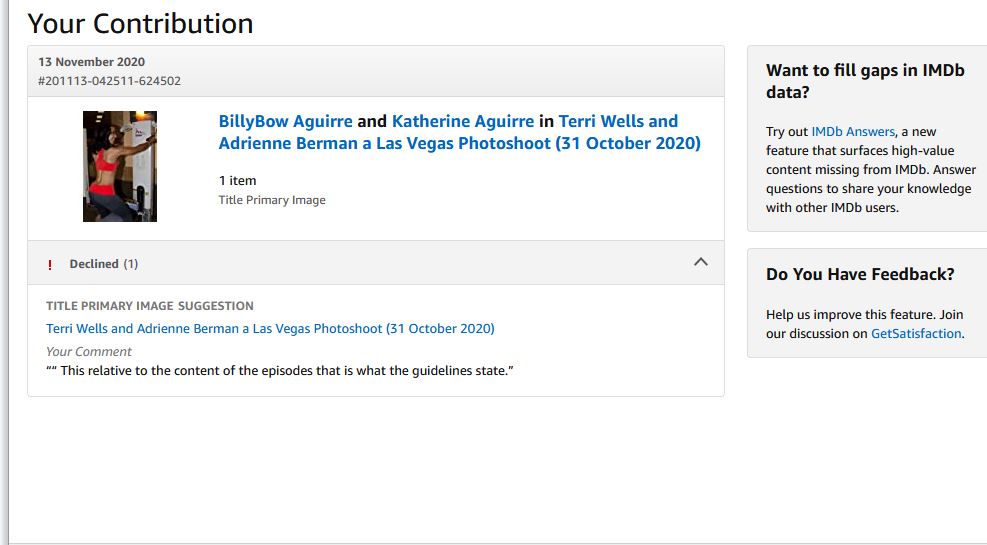Click the Declined (1) status label
Viewport: 987px width, 545px height.
pyautogui.click(x=103, y=264)
